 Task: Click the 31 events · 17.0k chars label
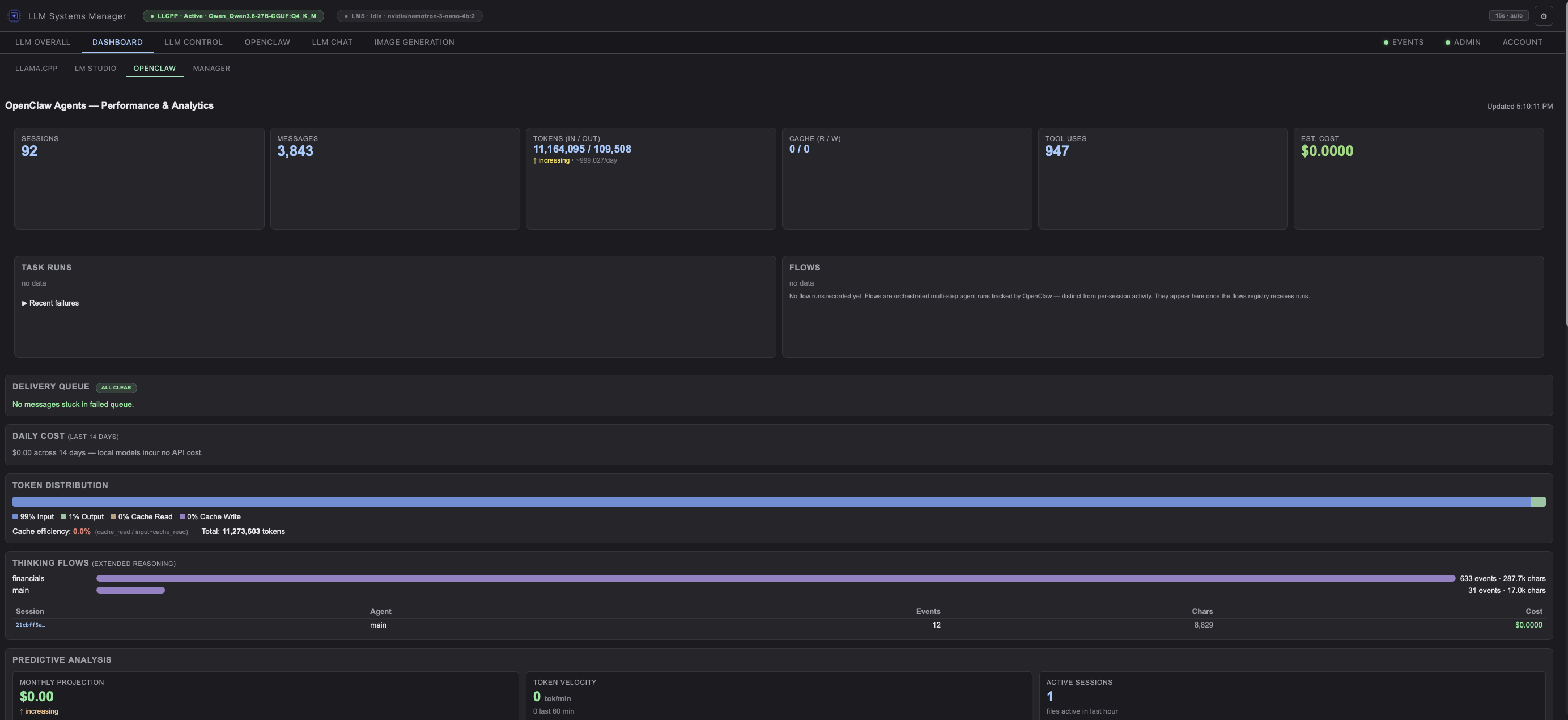1507,591
